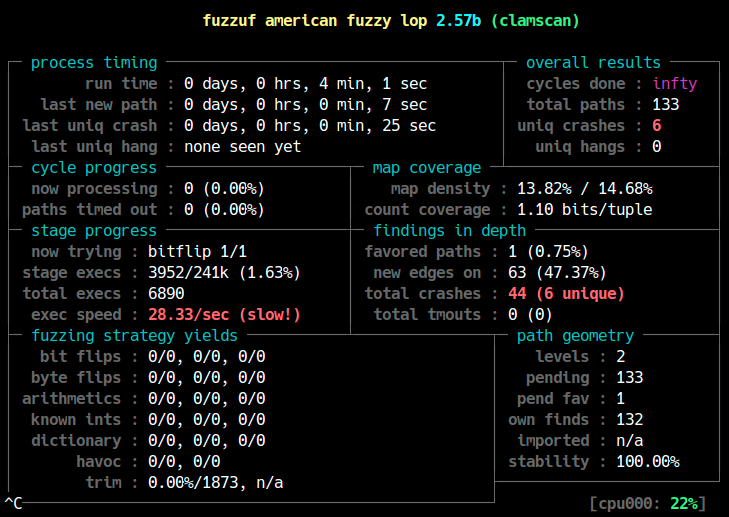The height and width of the screenshot is (517, 729).
Task: Click the dictionary yields values
Action: coord(206,441)
